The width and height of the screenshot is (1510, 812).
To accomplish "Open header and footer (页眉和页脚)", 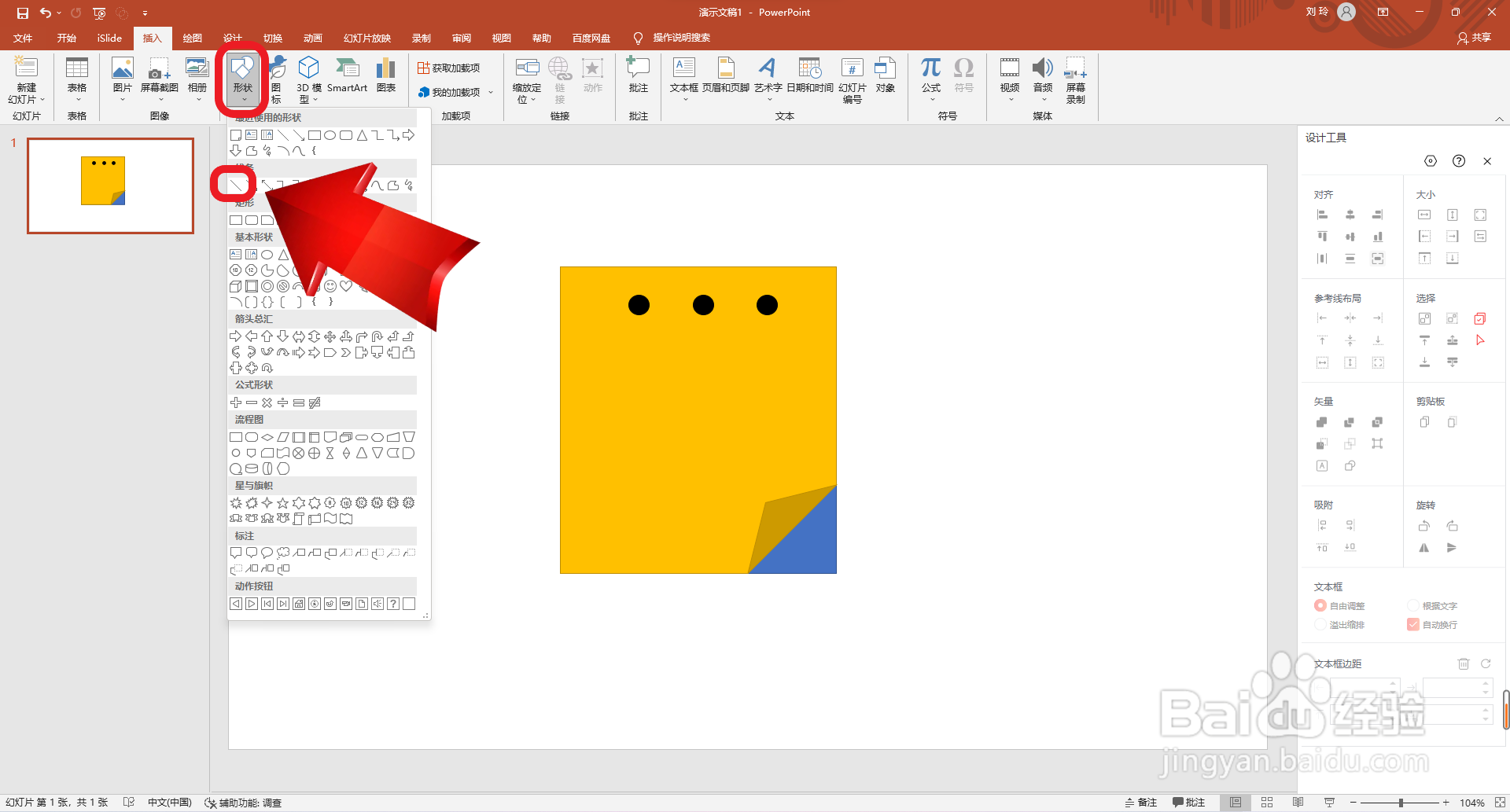I will point(726,77).
